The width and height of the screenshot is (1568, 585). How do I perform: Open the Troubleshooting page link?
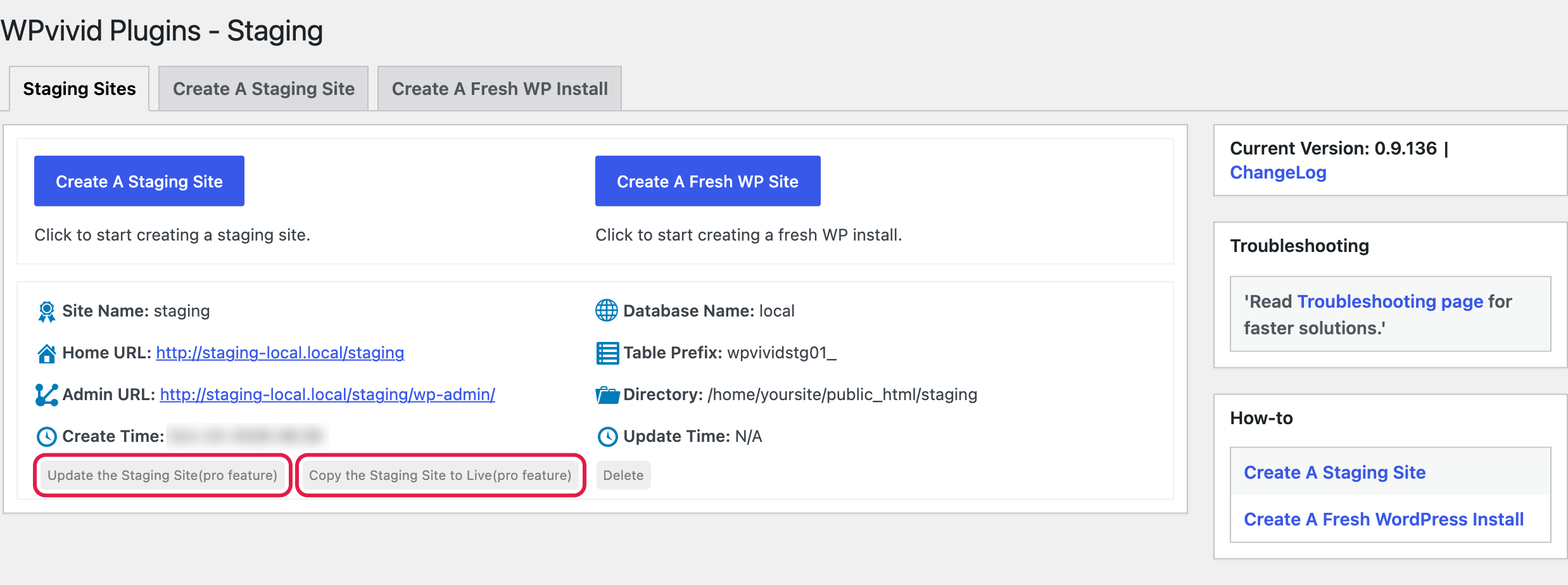pyautogui.click(x=1391, y=301)
